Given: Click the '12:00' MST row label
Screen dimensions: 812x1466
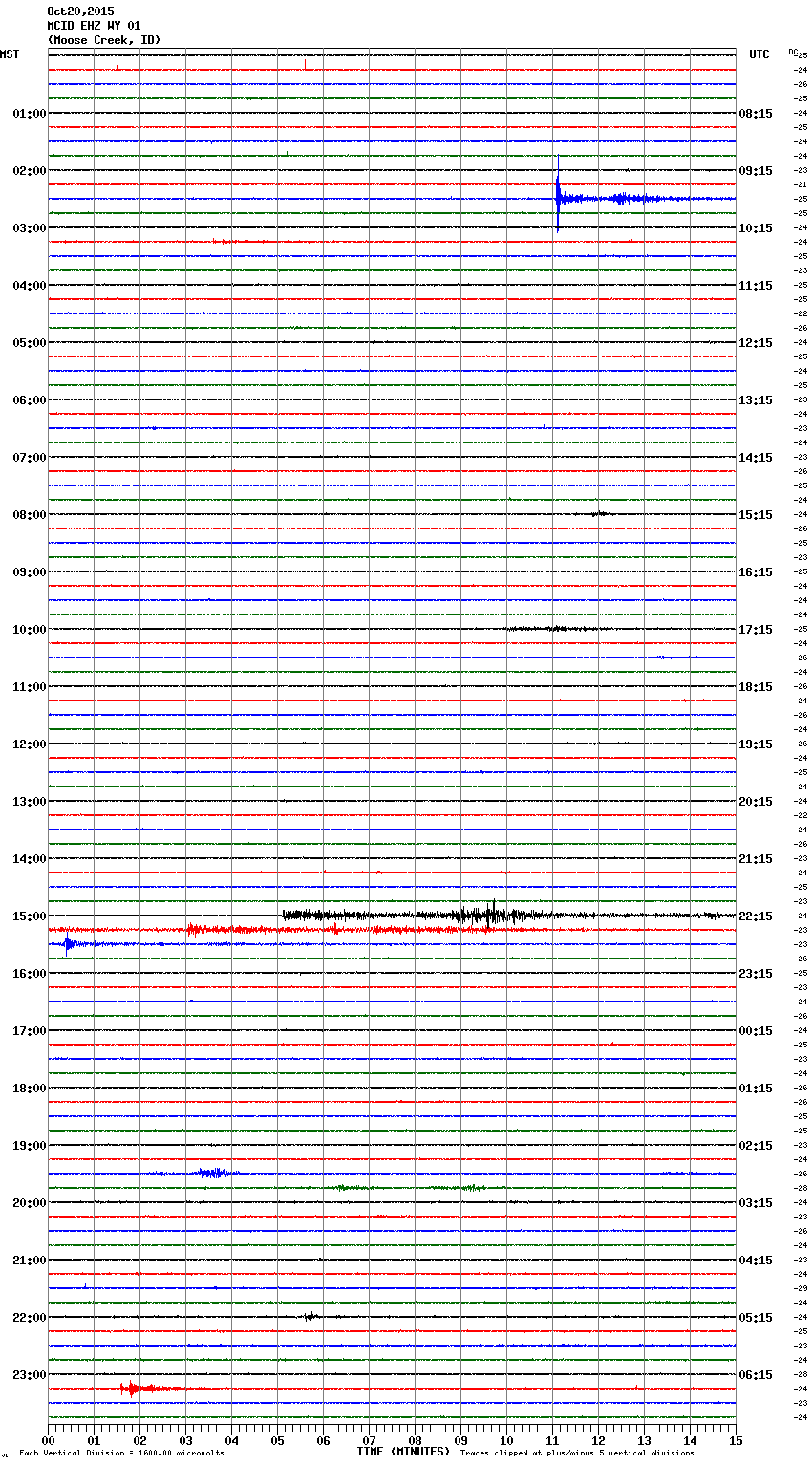Looking at the screenshot, I should (x=29, y=744).
